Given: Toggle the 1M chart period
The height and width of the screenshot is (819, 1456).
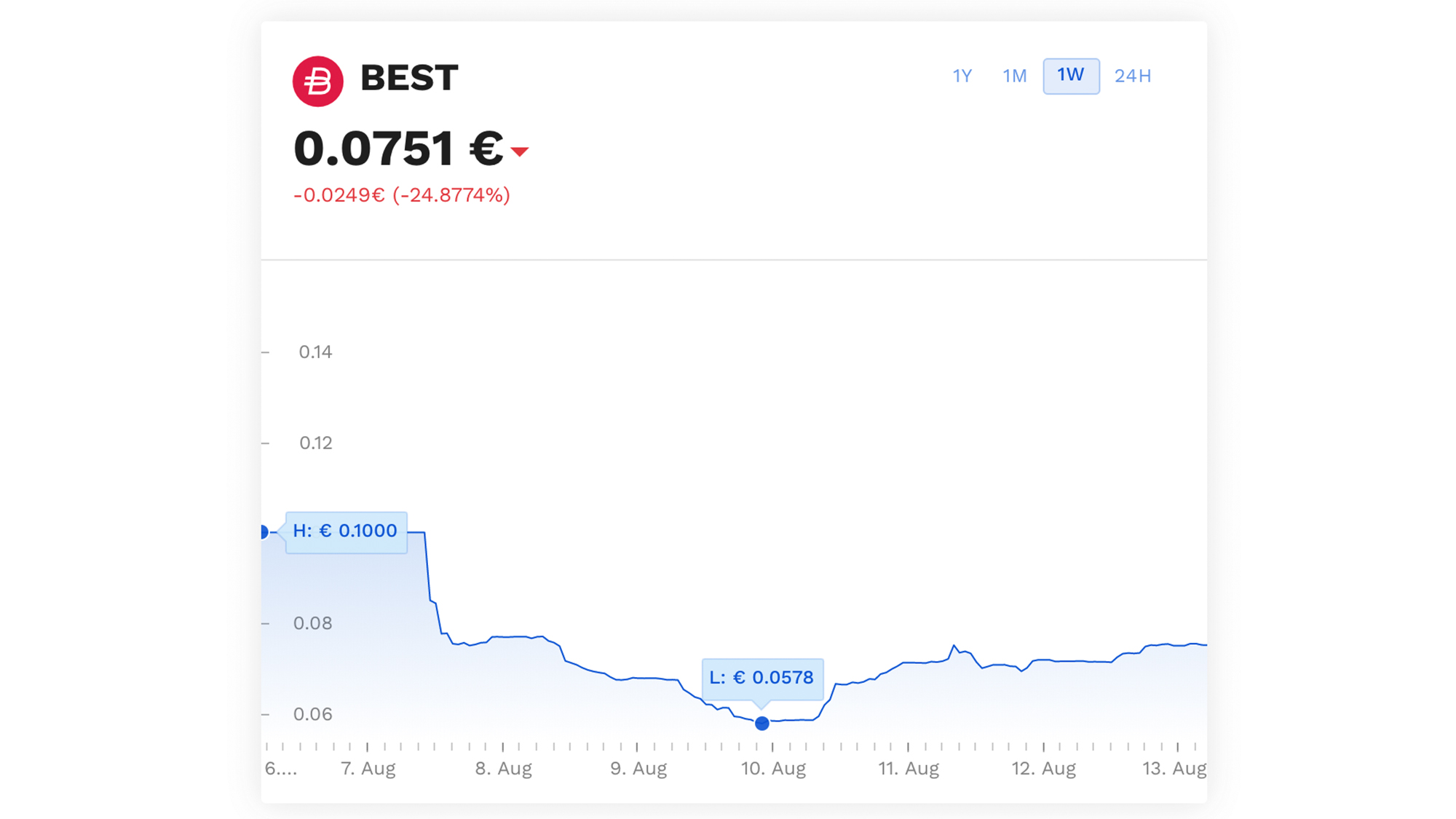Looking at the screenshot, I should 1013,75.
